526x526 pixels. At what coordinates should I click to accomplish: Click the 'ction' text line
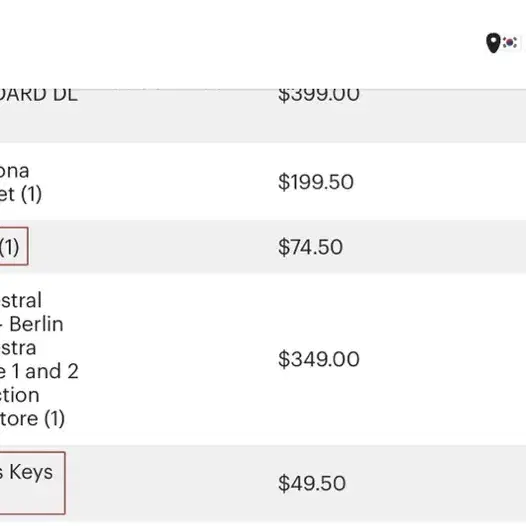click(x=20, y=395)
